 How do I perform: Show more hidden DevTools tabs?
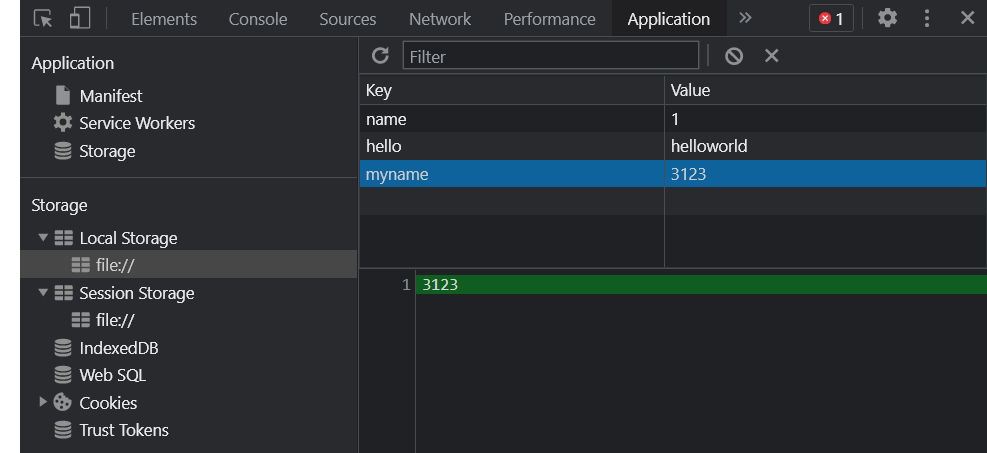click(x=745, y=18)
